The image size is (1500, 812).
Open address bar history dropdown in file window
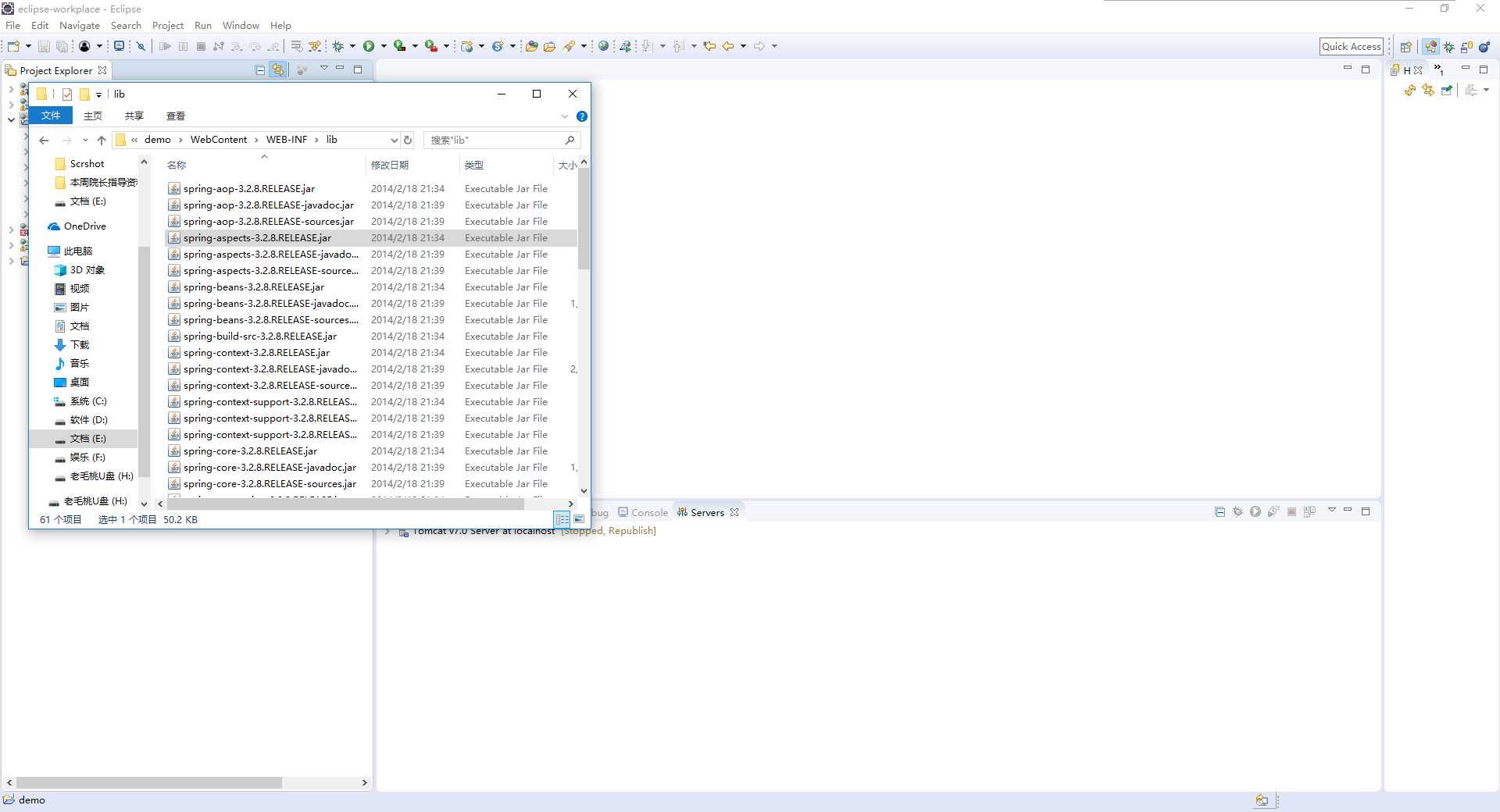coord(394,140)
